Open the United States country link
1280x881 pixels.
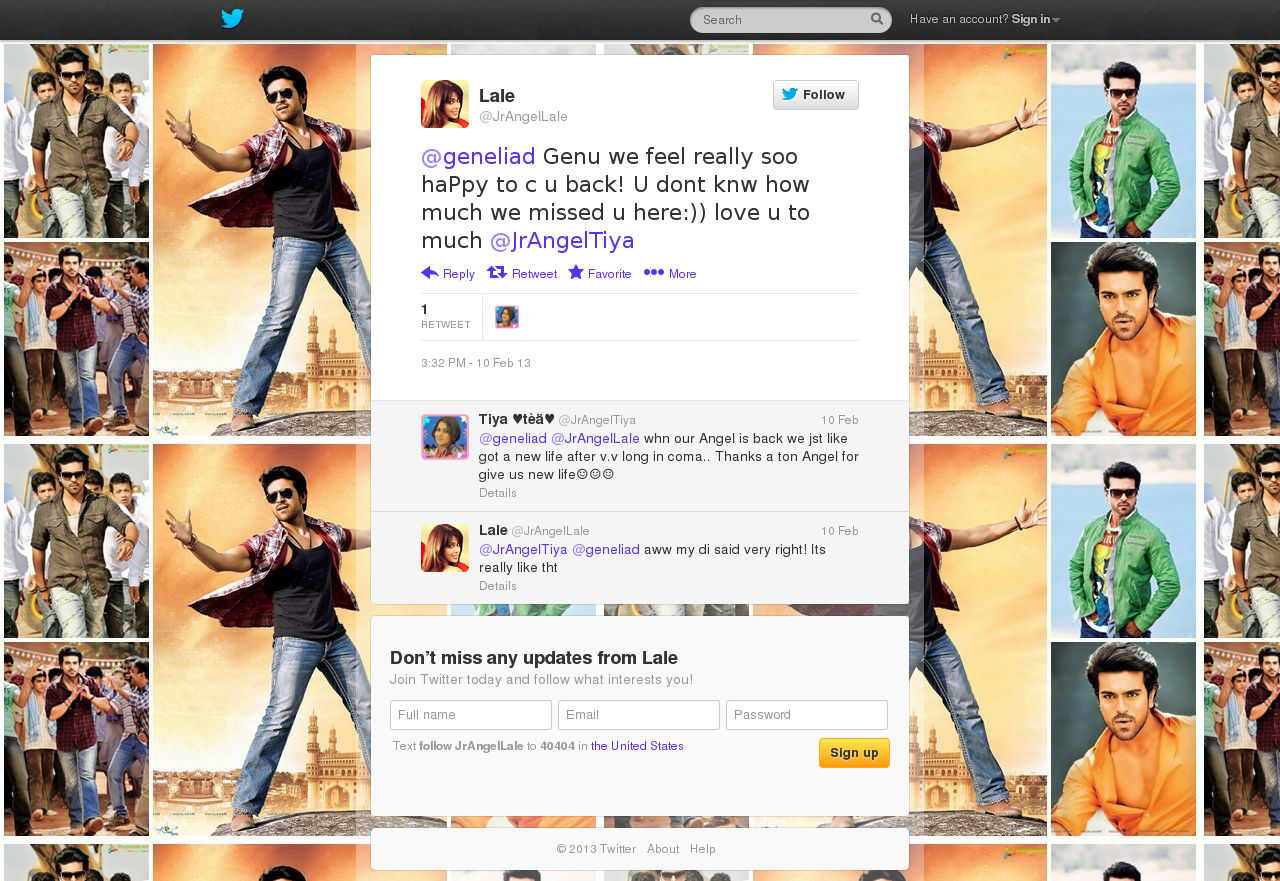pyautogui.click(x=637, y=746)
